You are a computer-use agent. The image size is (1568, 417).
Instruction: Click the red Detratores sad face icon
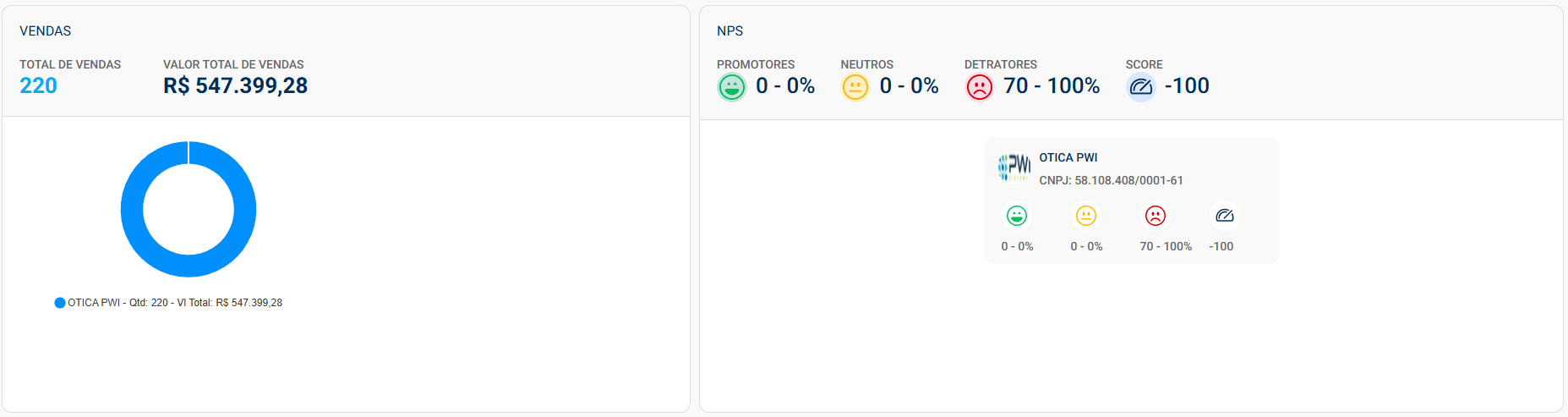[x=979, y=87]
